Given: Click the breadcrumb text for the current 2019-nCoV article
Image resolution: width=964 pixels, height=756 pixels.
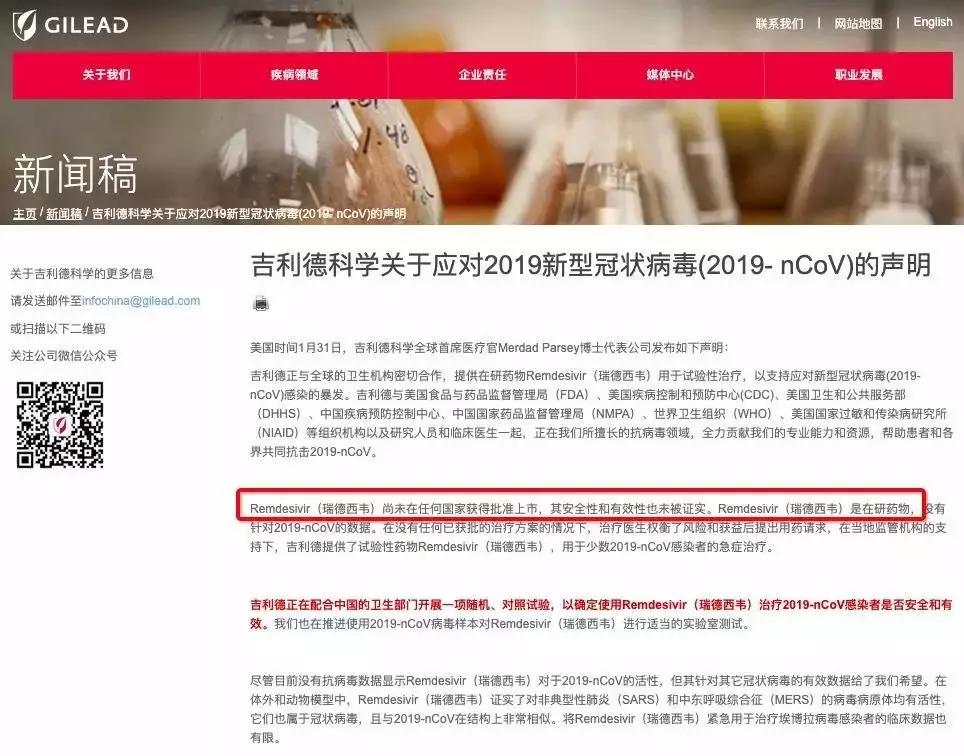Looking at the screenshot, I should 248,214.
